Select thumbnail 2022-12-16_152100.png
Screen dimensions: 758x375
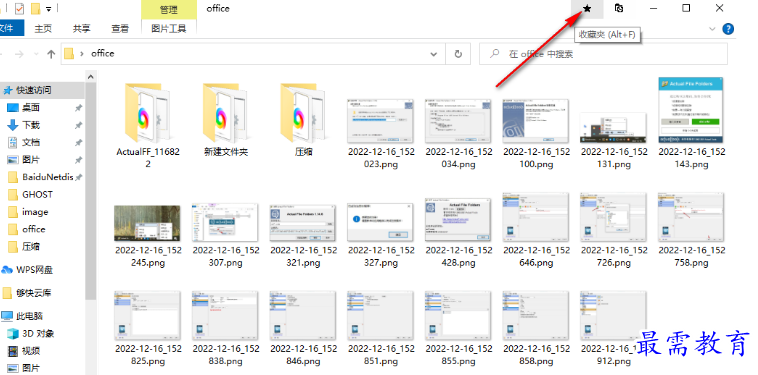[x=537, y=133]
